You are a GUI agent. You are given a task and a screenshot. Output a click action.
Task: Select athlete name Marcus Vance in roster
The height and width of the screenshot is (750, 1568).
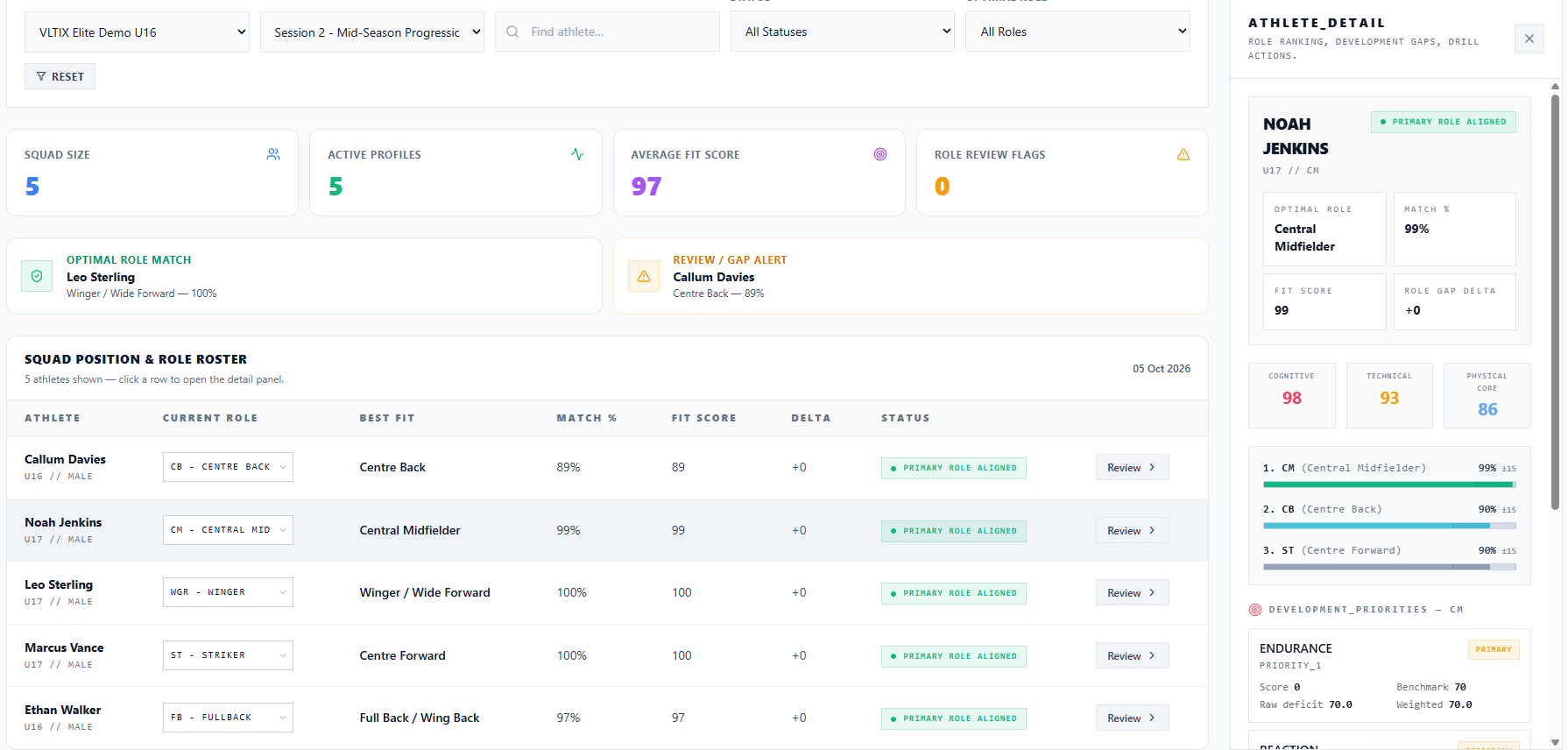(64, 647)
